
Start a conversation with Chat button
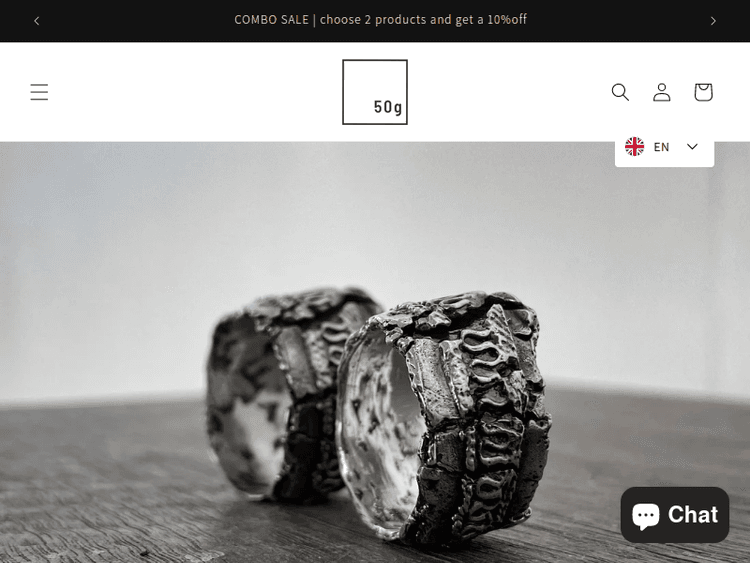coord(674,515)
